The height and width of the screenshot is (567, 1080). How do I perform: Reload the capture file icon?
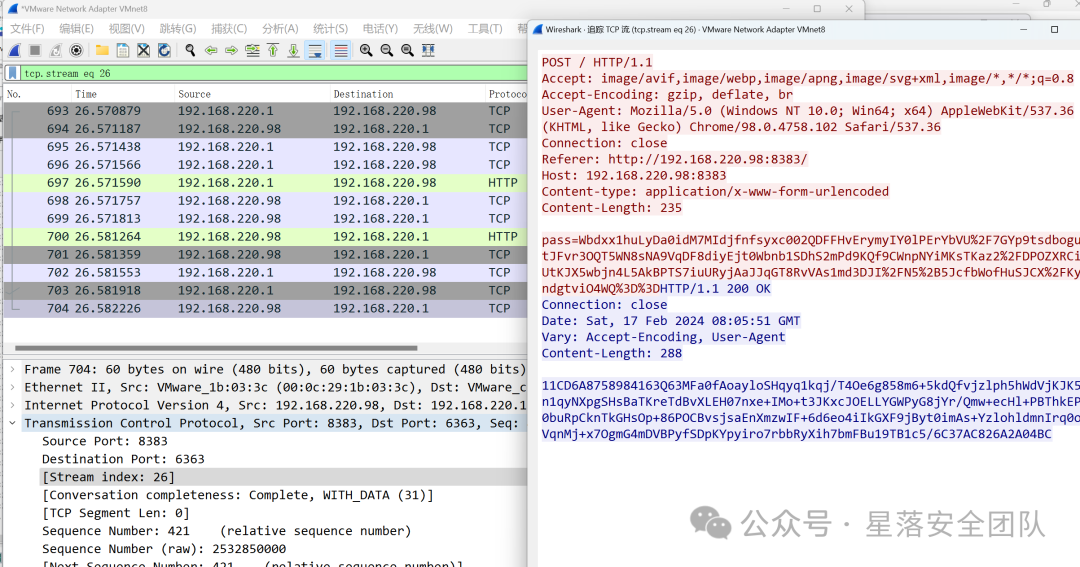(x=164, y=50)
